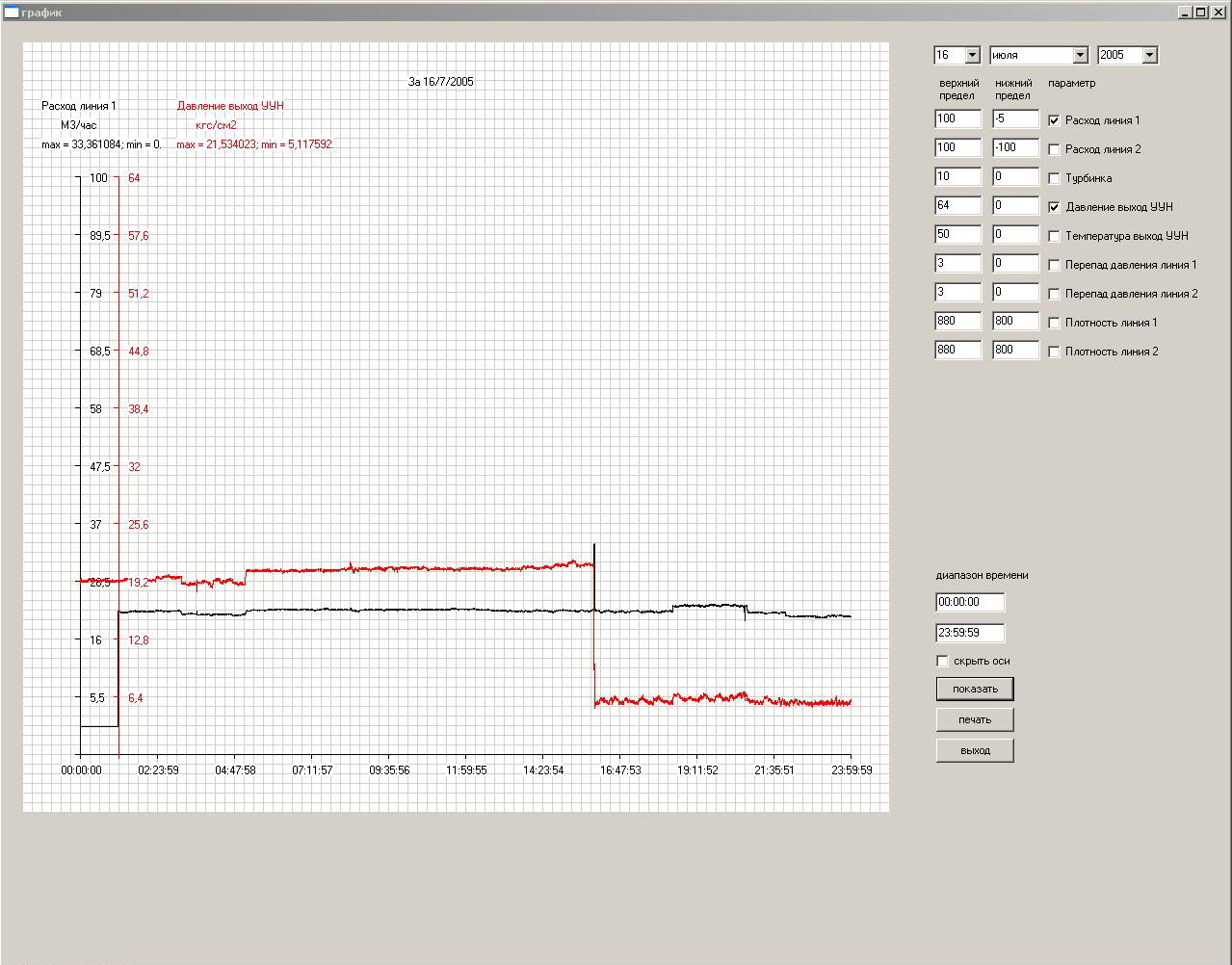Maximize the график window
Viewport: 1232px width, 965px height.
click(x=1198, y=13)
